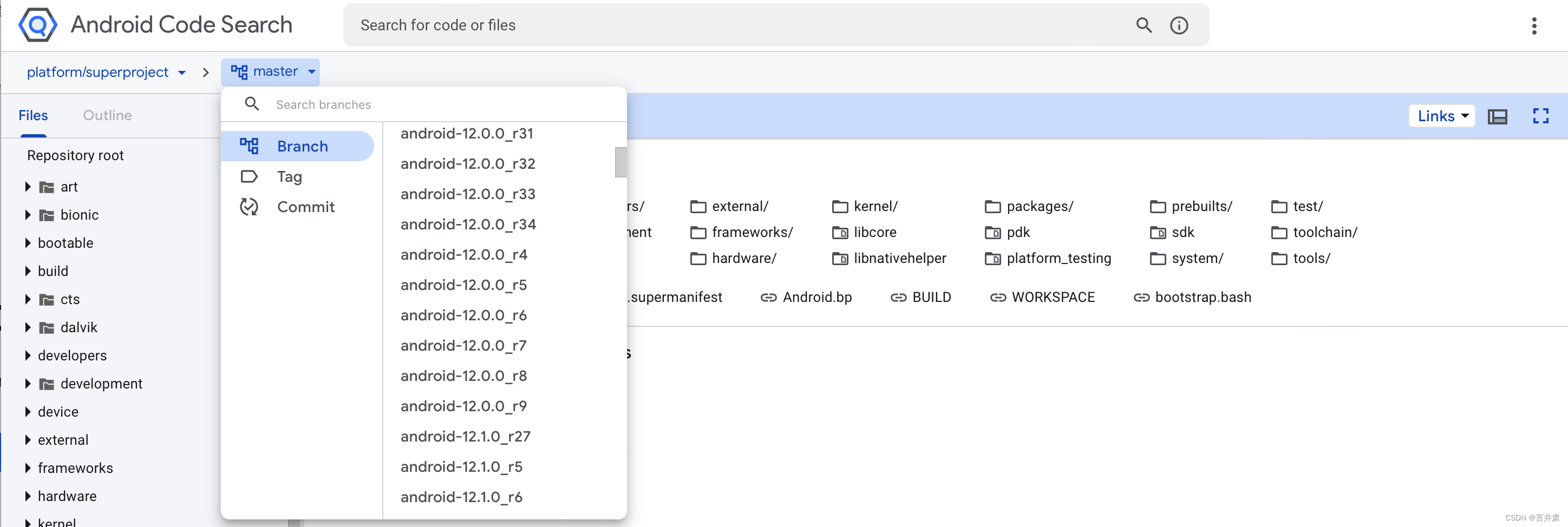
Task: Click the Tag label icon
Action: pyautogui.click(x=249, y=176)
